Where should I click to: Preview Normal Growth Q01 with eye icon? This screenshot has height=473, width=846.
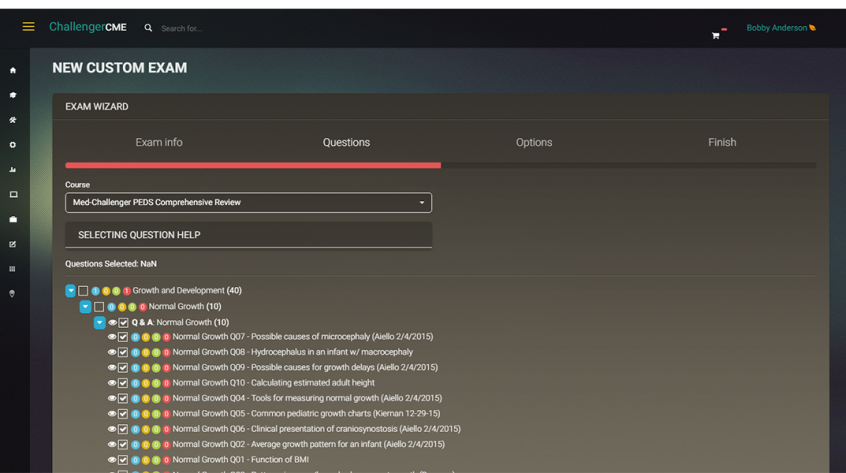pyautogui.click(x=112, y=460)
